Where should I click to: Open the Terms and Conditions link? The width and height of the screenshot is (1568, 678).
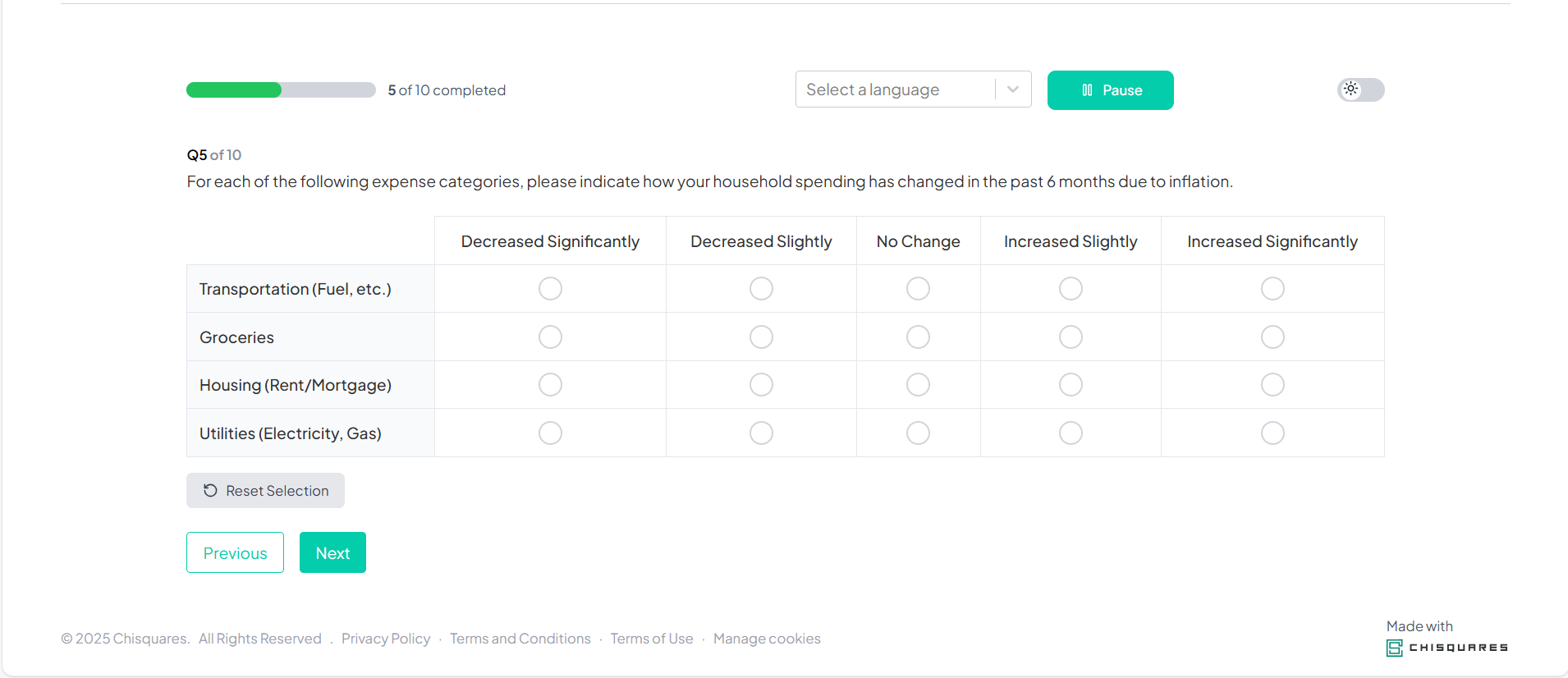click(x=520, y=639)
